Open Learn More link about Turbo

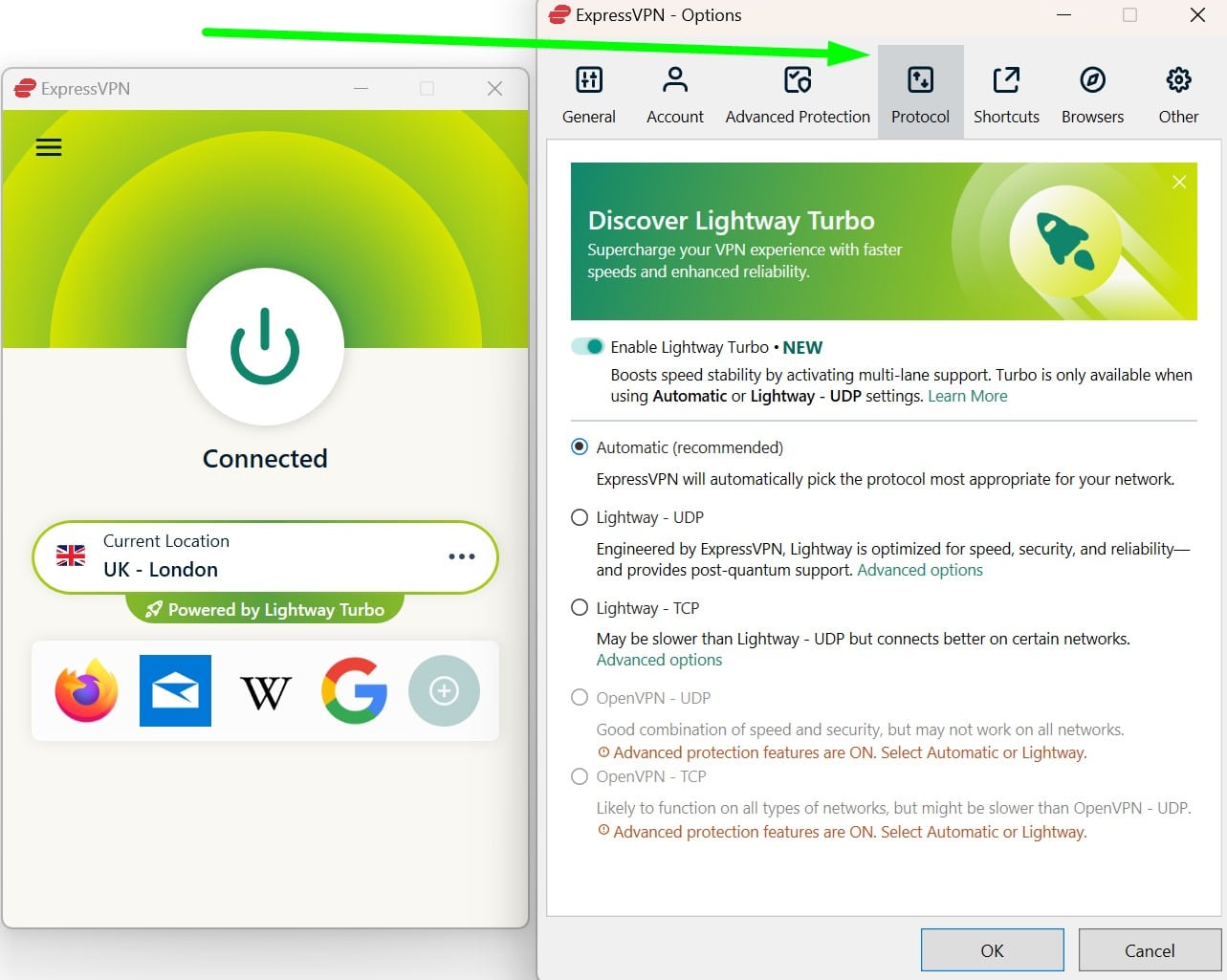pos(967,396)
